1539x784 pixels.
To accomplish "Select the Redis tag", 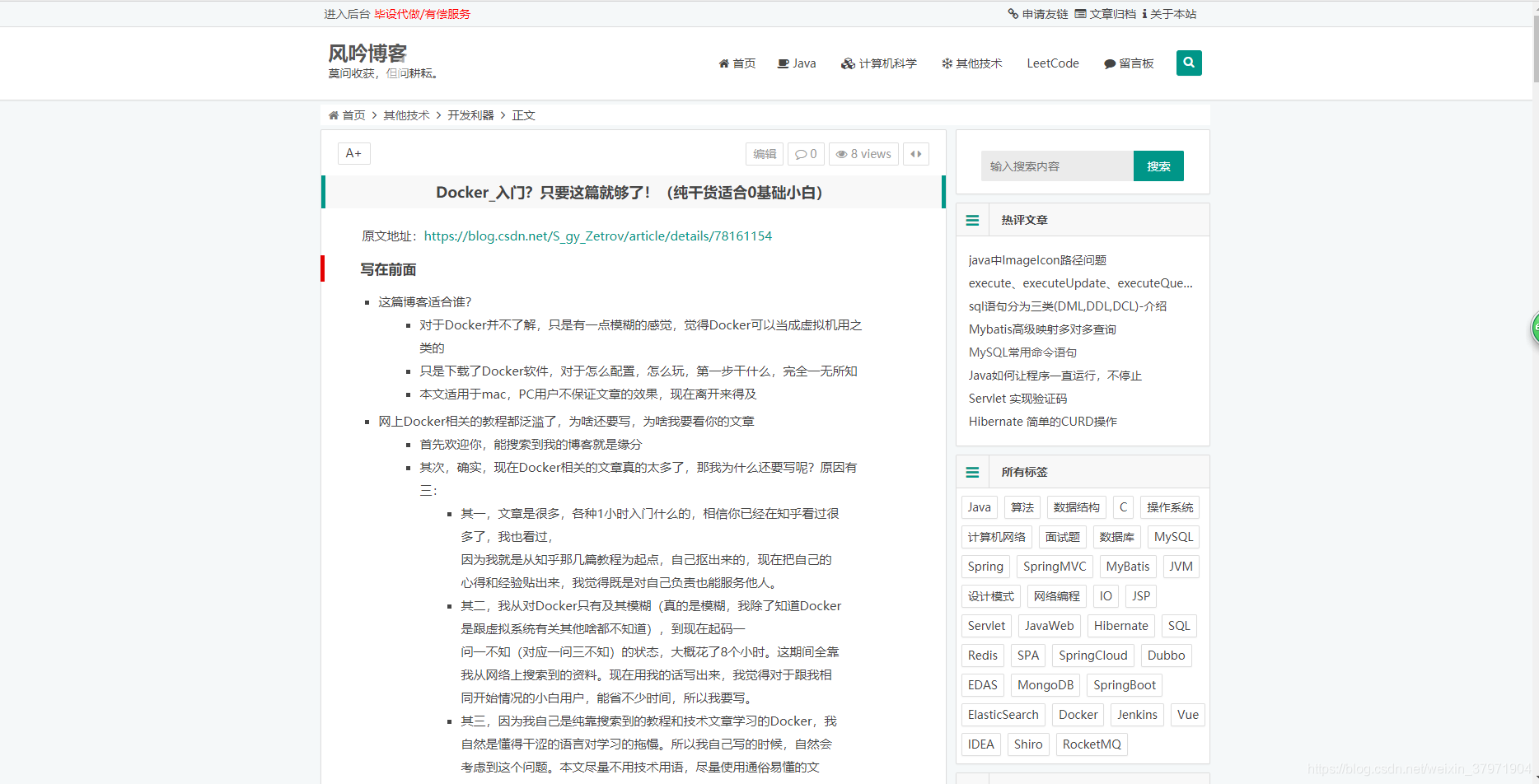I will pyautogui.click(x=983, y=656).
